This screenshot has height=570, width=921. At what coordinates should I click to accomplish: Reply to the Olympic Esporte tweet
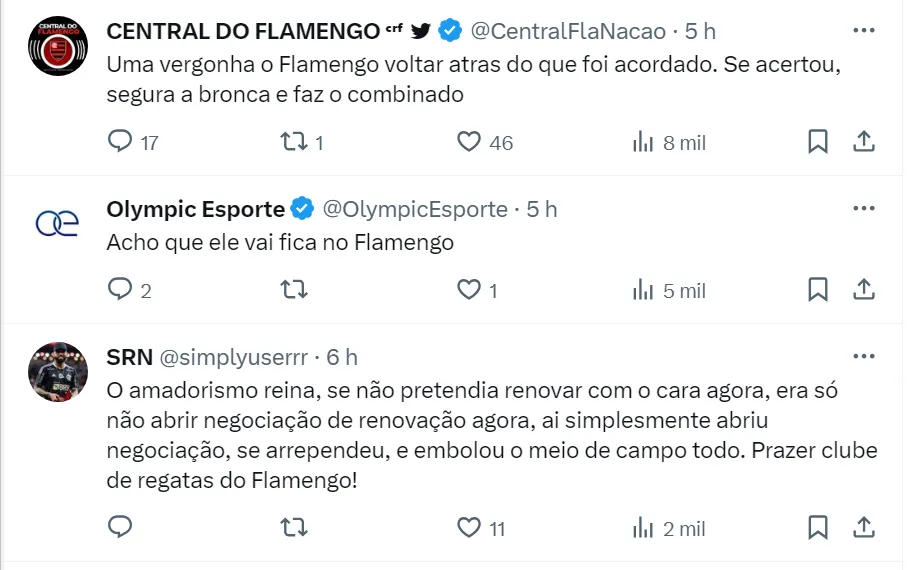tap(120, 290)
